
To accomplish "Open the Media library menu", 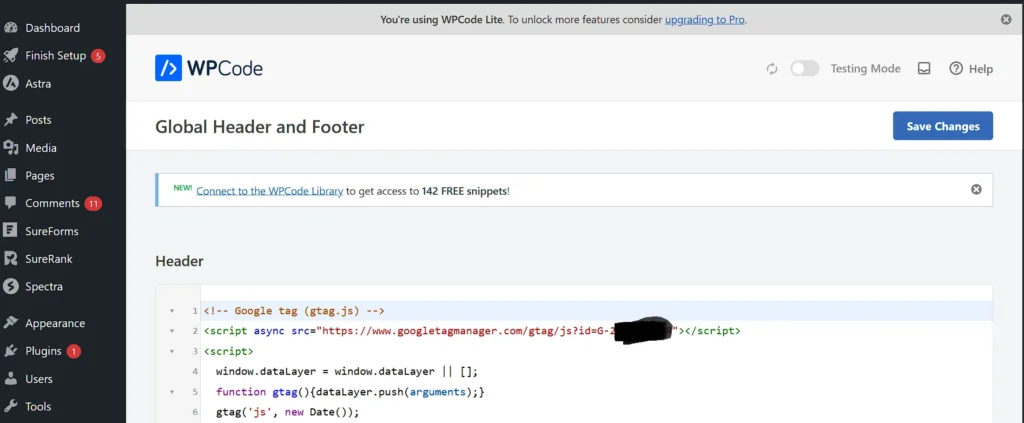I will (x=40, y=148).
